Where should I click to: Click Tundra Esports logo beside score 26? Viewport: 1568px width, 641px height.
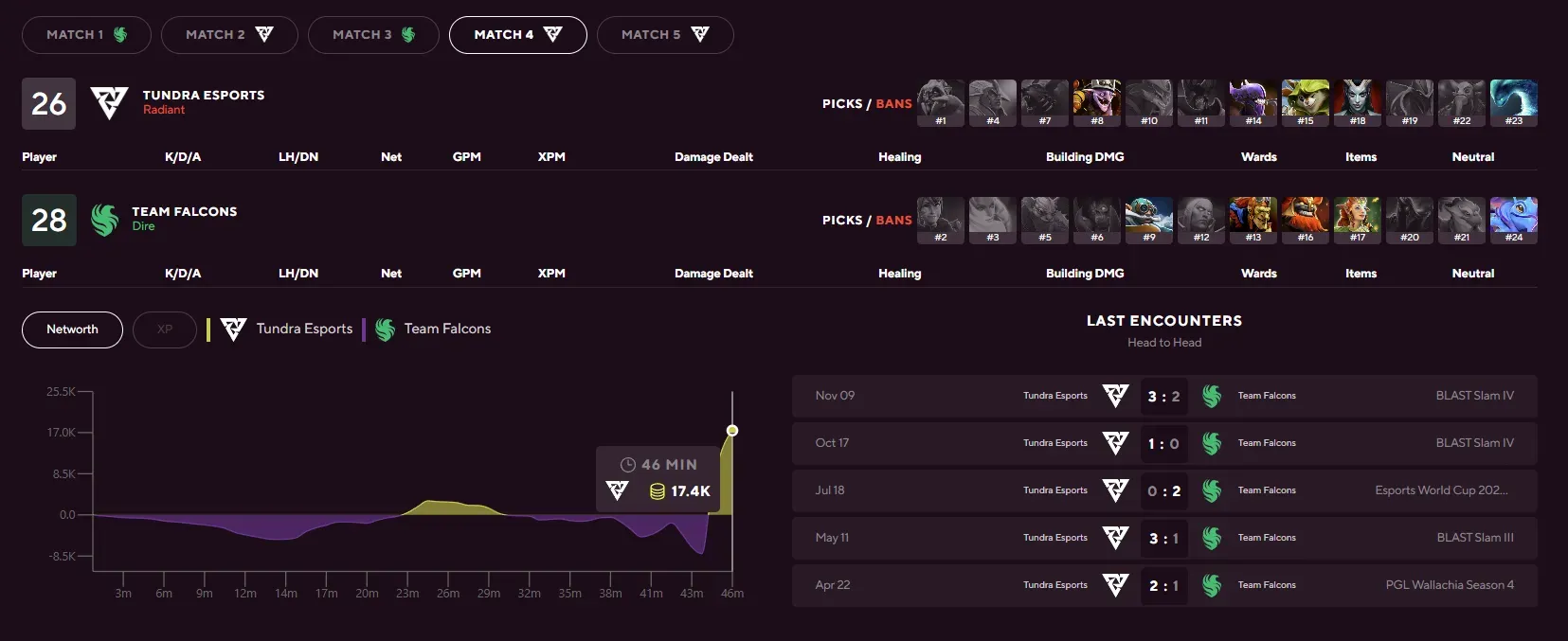(109, 102)
